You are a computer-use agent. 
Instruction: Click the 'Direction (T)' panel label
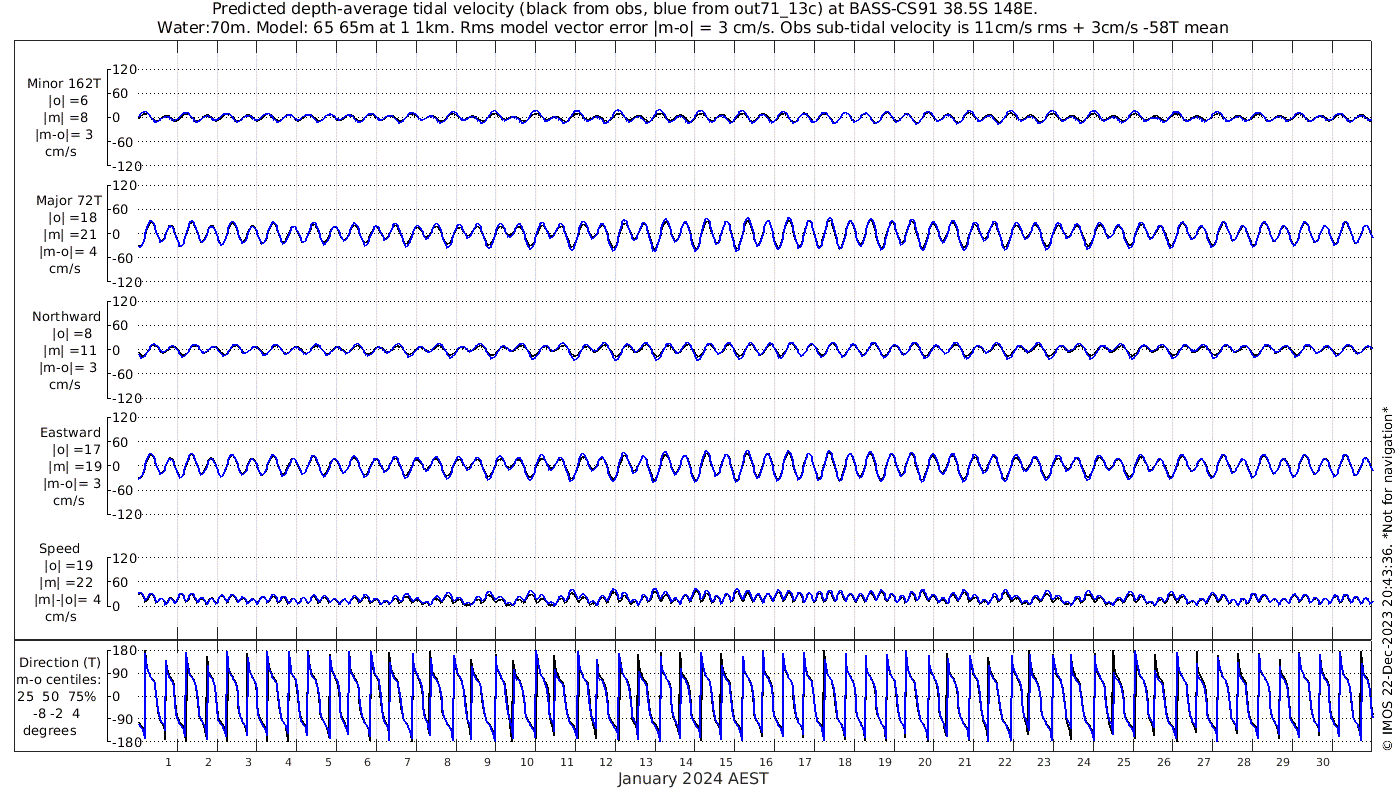(61, 662)
